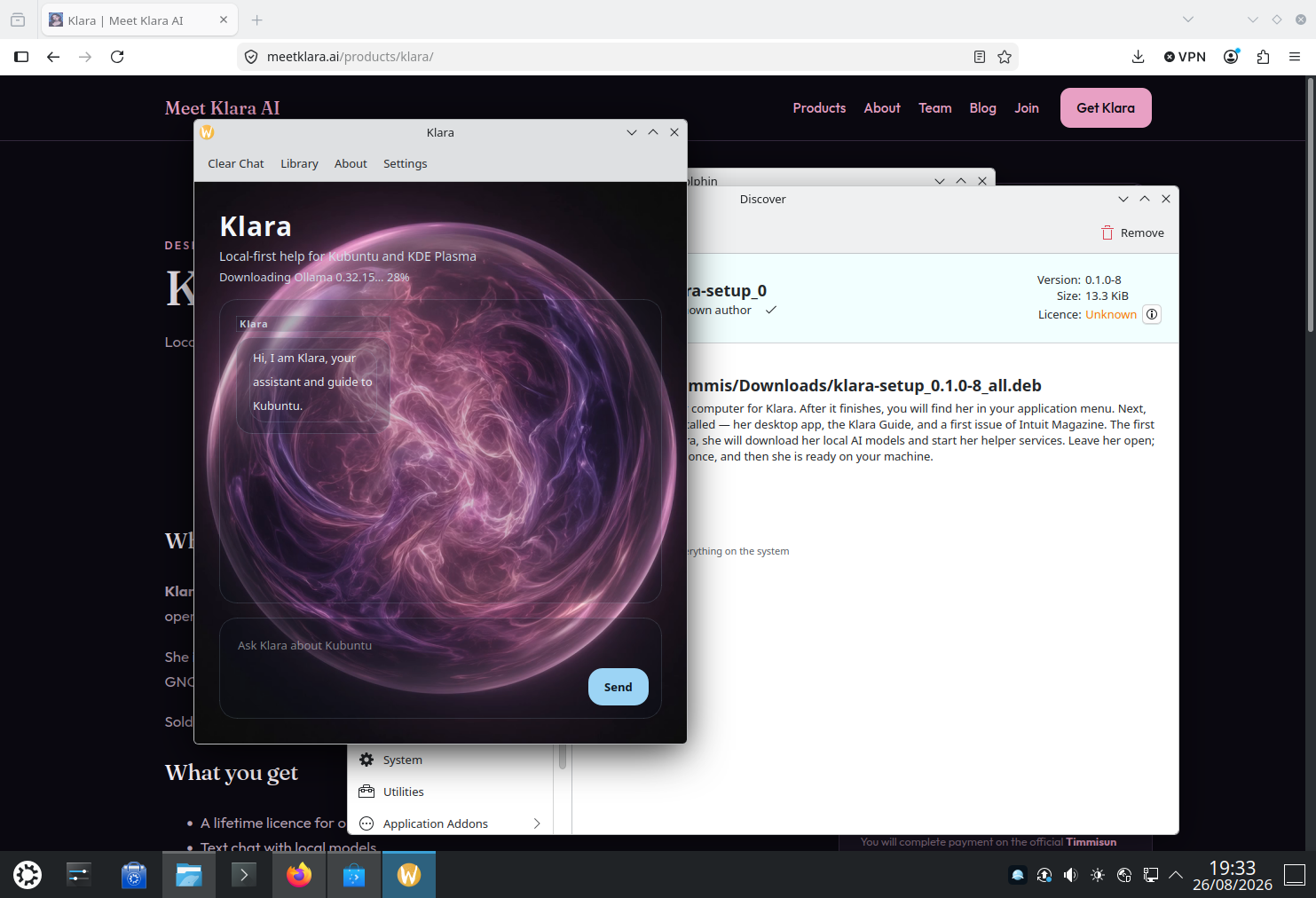Open Firefox recent browsing view icon
1316x898 pixels.
[18, 20]
